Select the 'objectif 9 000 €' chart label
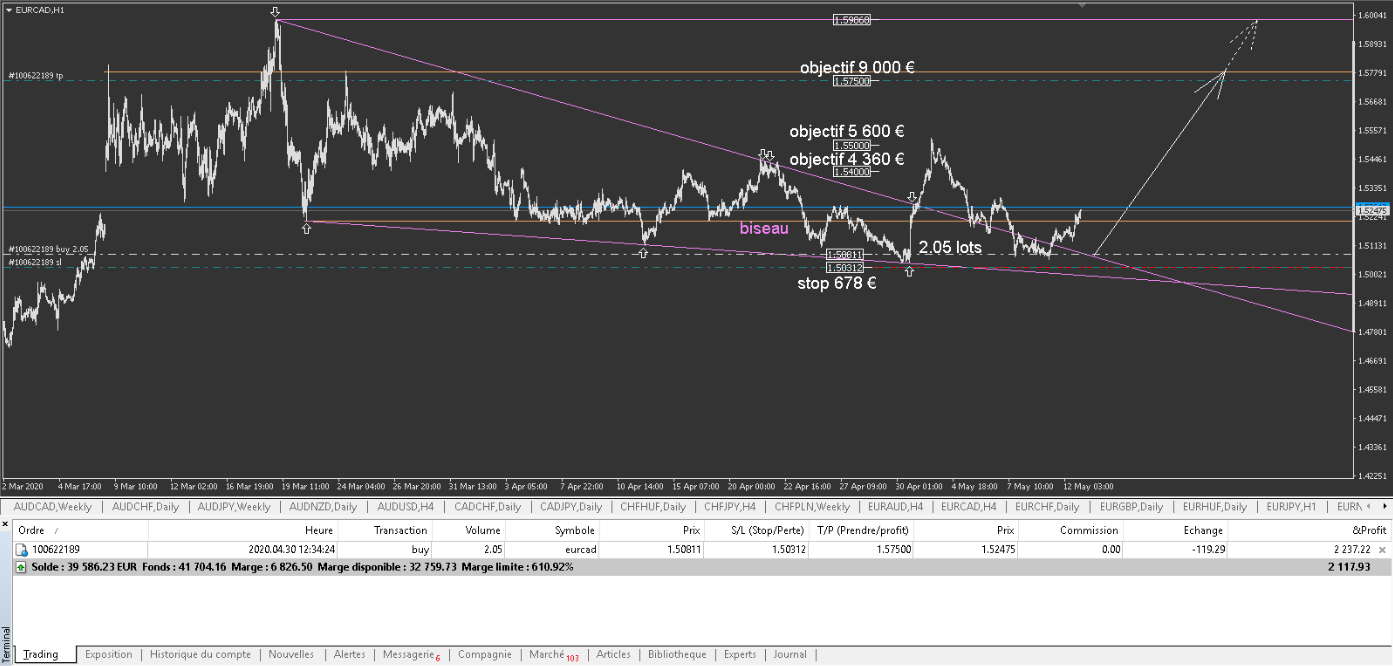 tap(857, 67)
